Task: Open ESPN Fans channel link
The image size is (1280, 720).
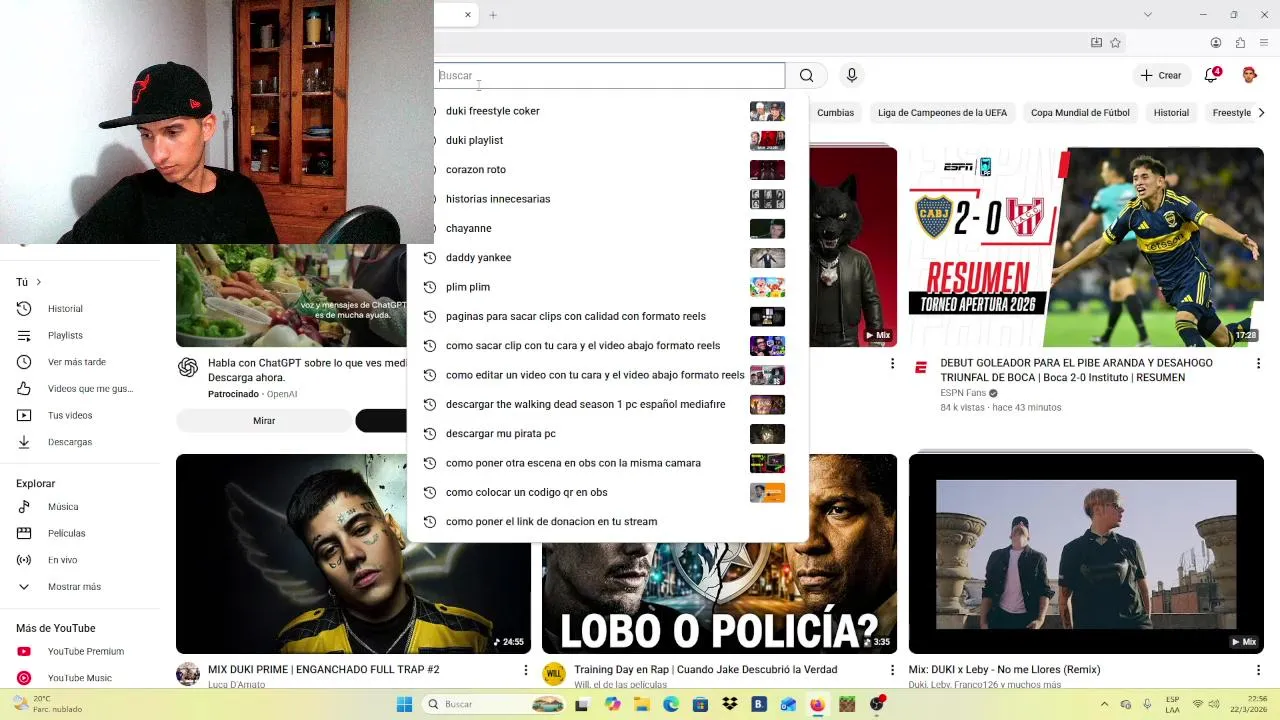Action: click(x=963, y=393)
